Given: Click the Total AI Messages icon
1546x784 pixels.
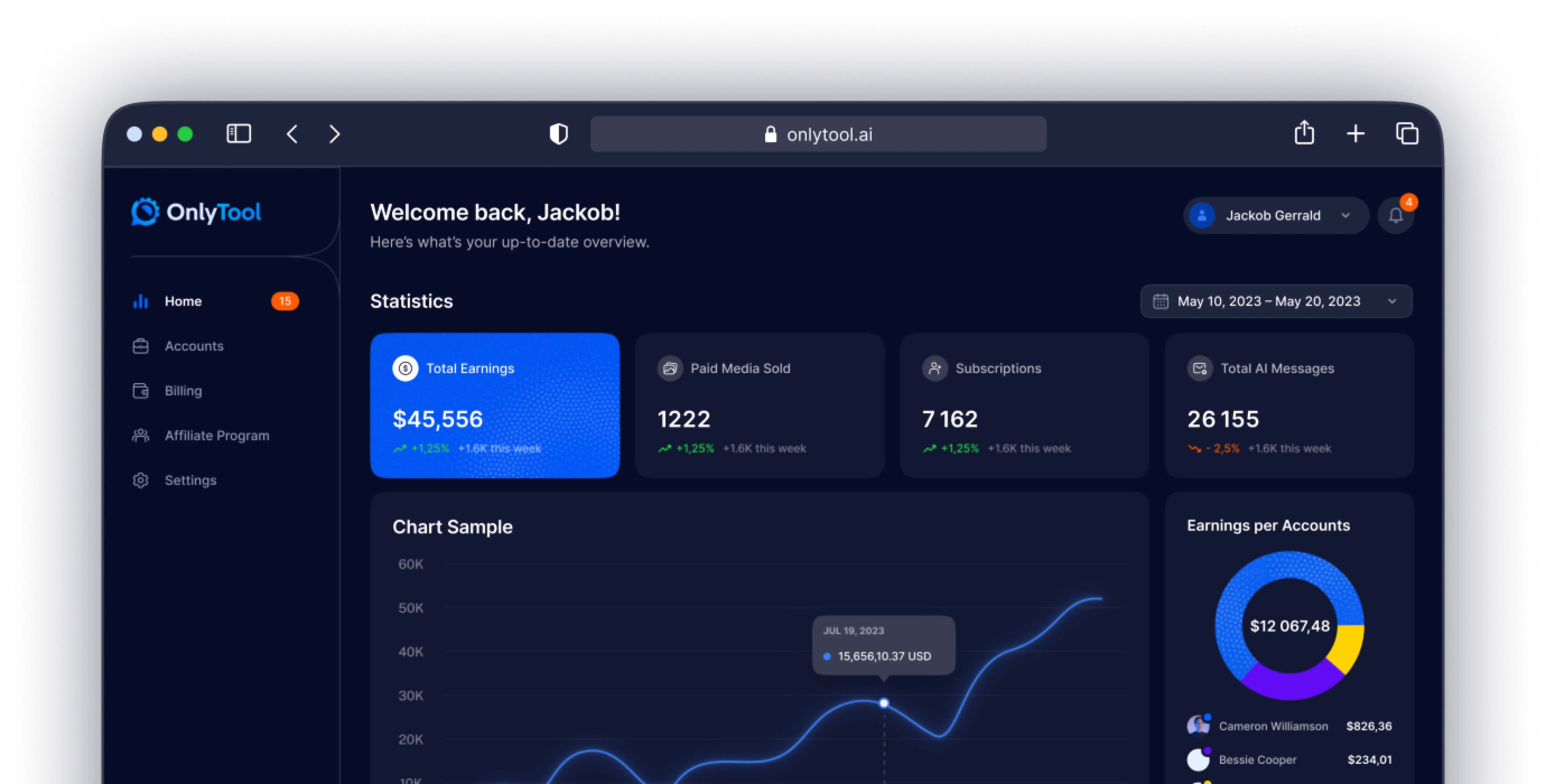Looking at the screenshot, I should (x=1200, y=368).
